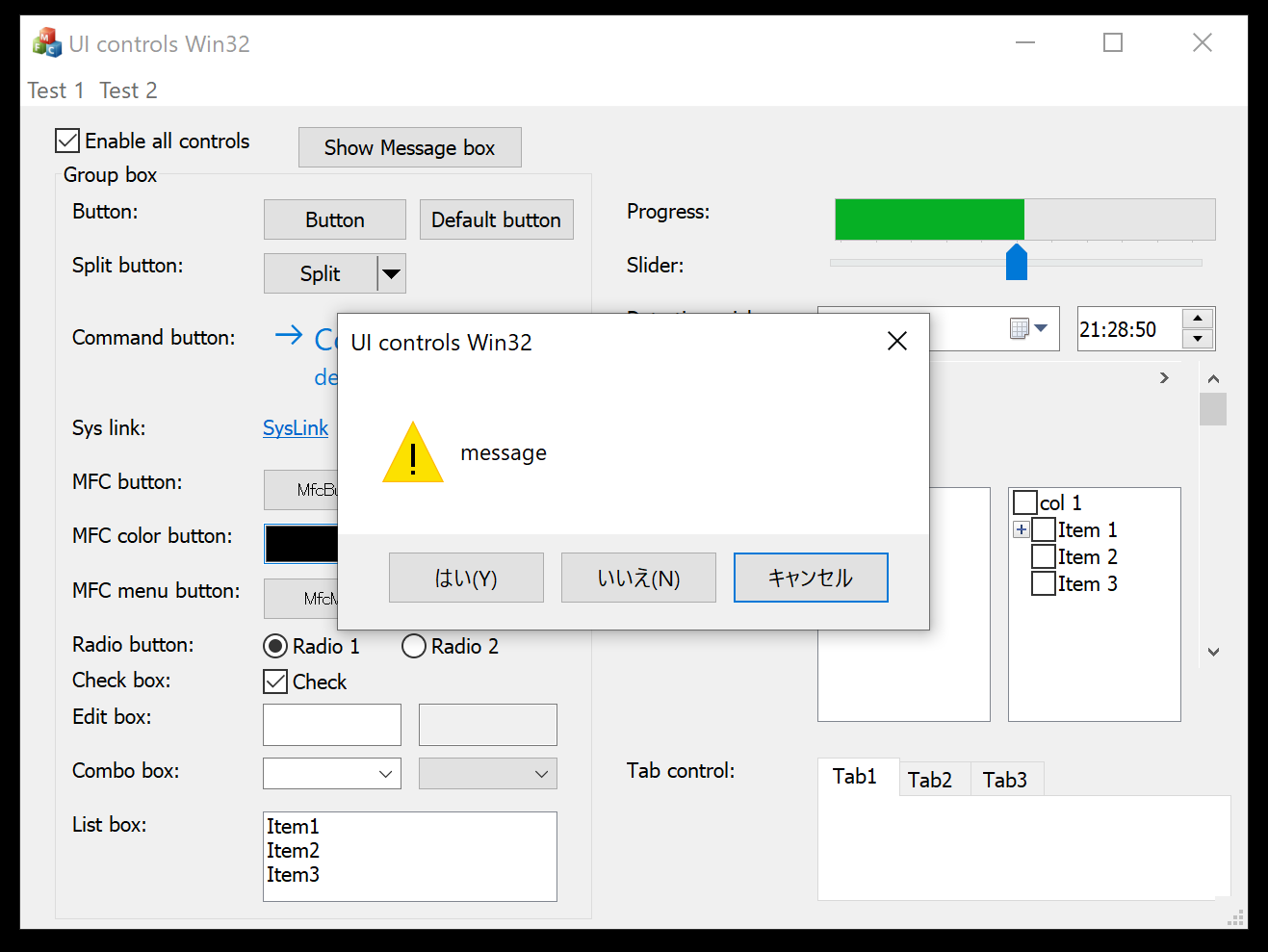
Task: Open the SysLink hyperlink
Action: pos(296,427)
